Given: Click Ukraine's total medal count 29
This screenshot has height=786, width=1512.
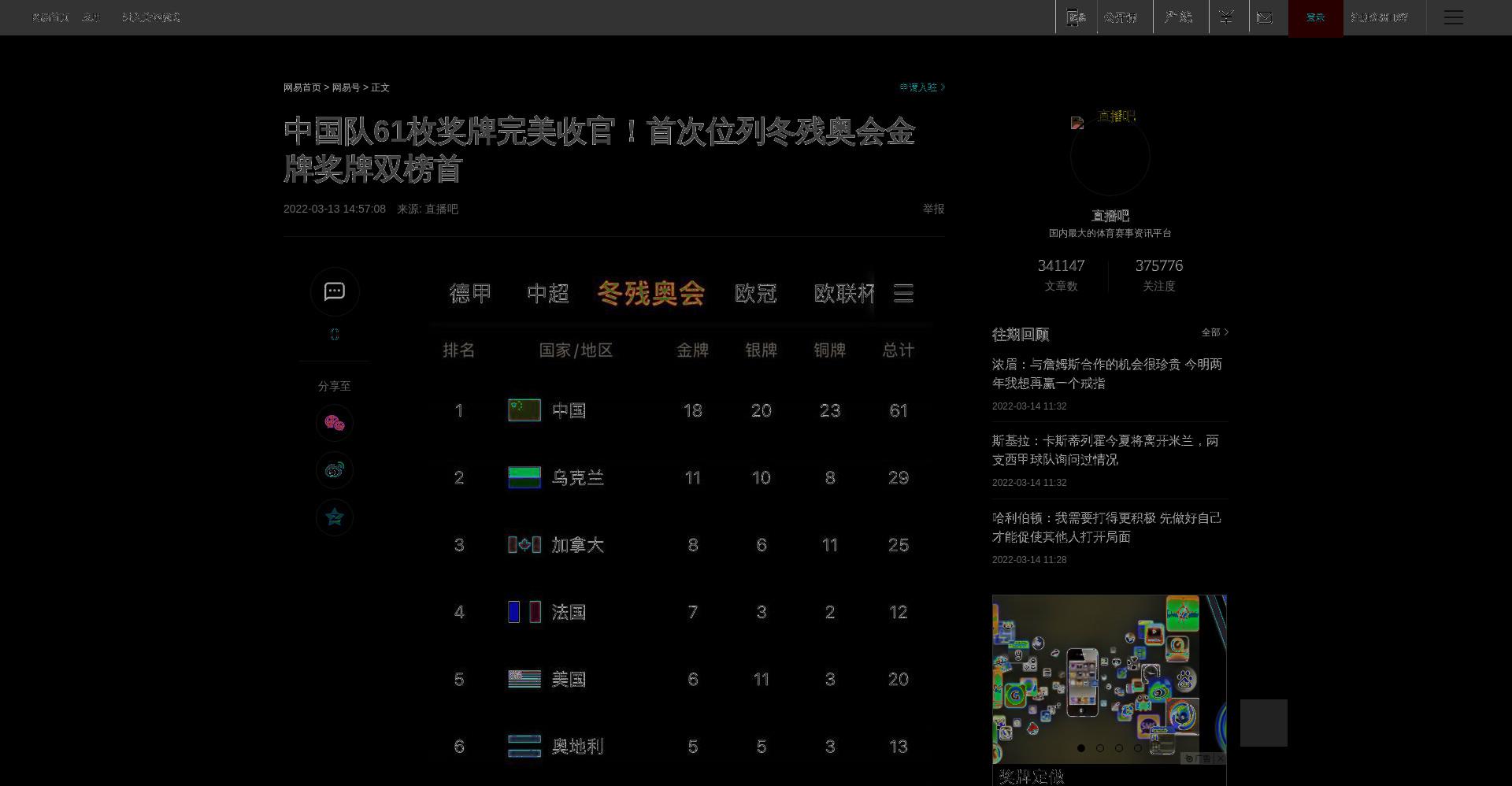Looking at the screenshot, I should [x=899, y=477].
